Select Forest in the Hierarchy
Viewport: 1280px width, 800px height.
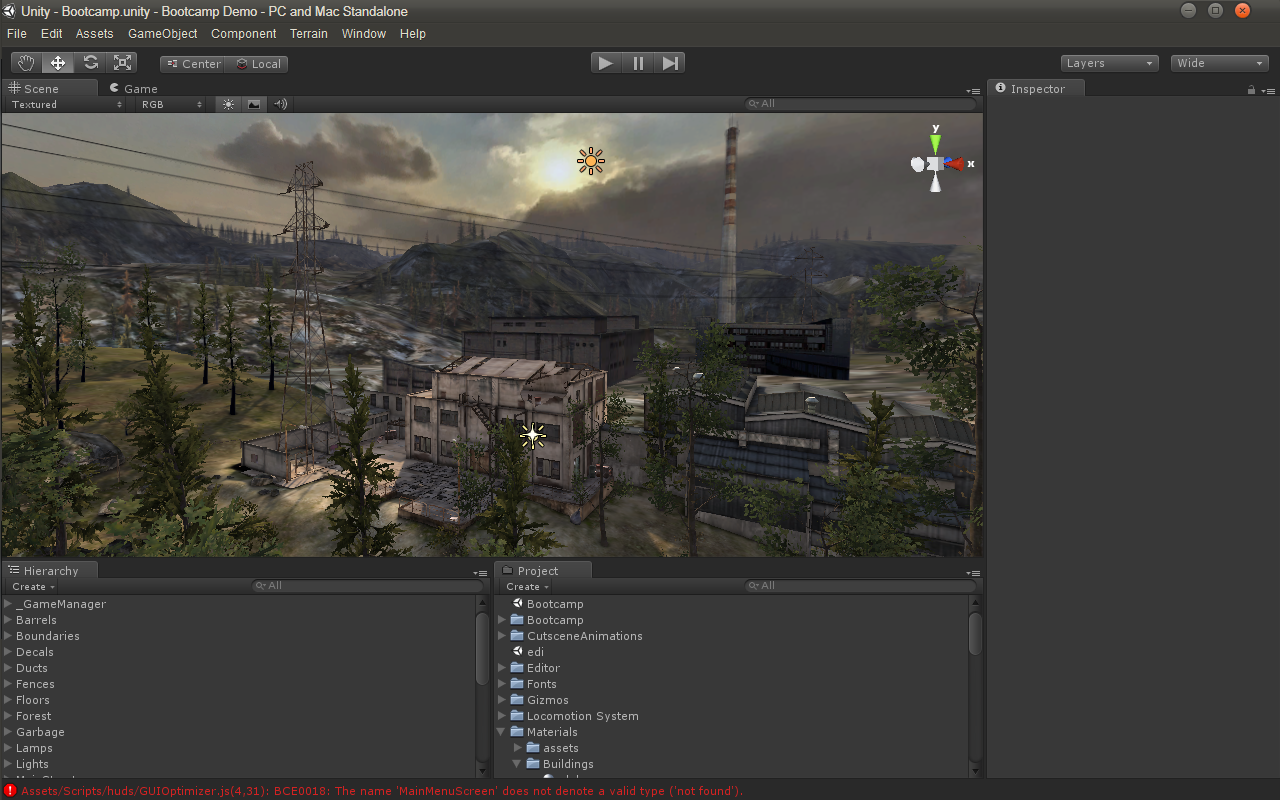(x=34, y=716)
